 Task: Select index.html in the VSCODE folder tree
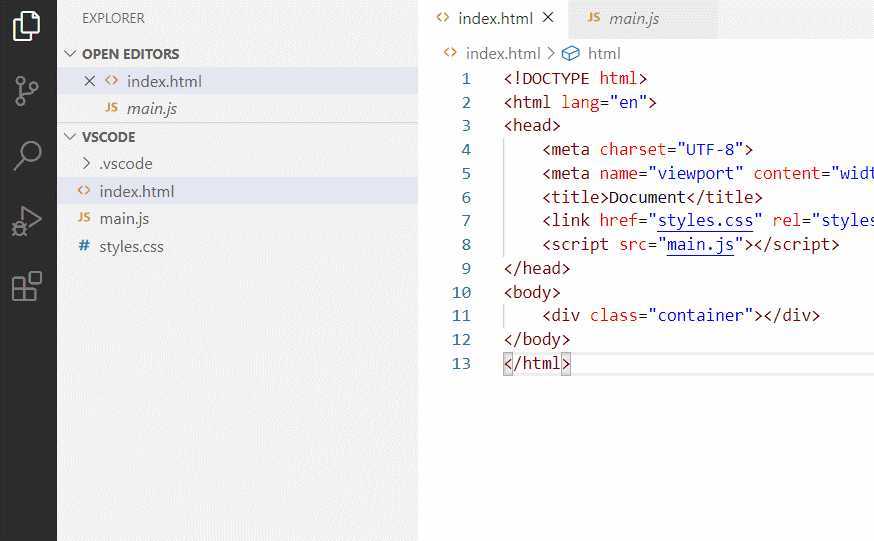point(237,191)
